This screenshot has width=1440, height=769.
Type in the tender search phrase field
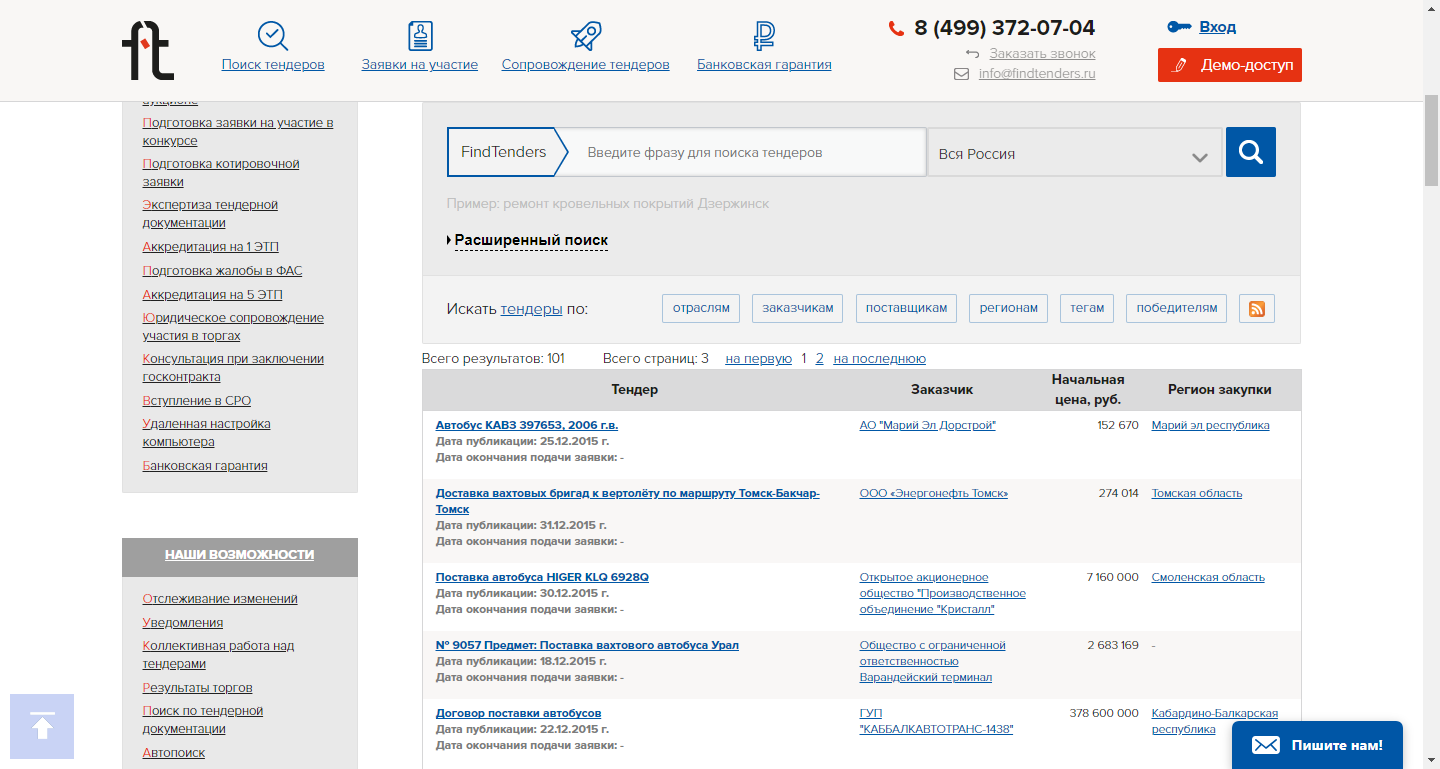[x=750, y=153]
